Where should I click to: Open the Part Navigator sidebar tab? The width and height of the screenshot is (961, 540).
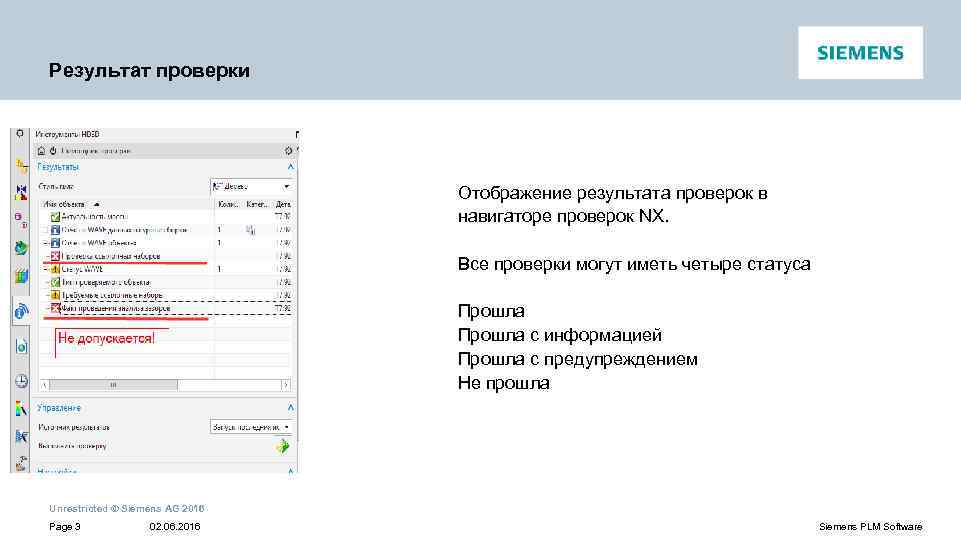coord(21,220)
